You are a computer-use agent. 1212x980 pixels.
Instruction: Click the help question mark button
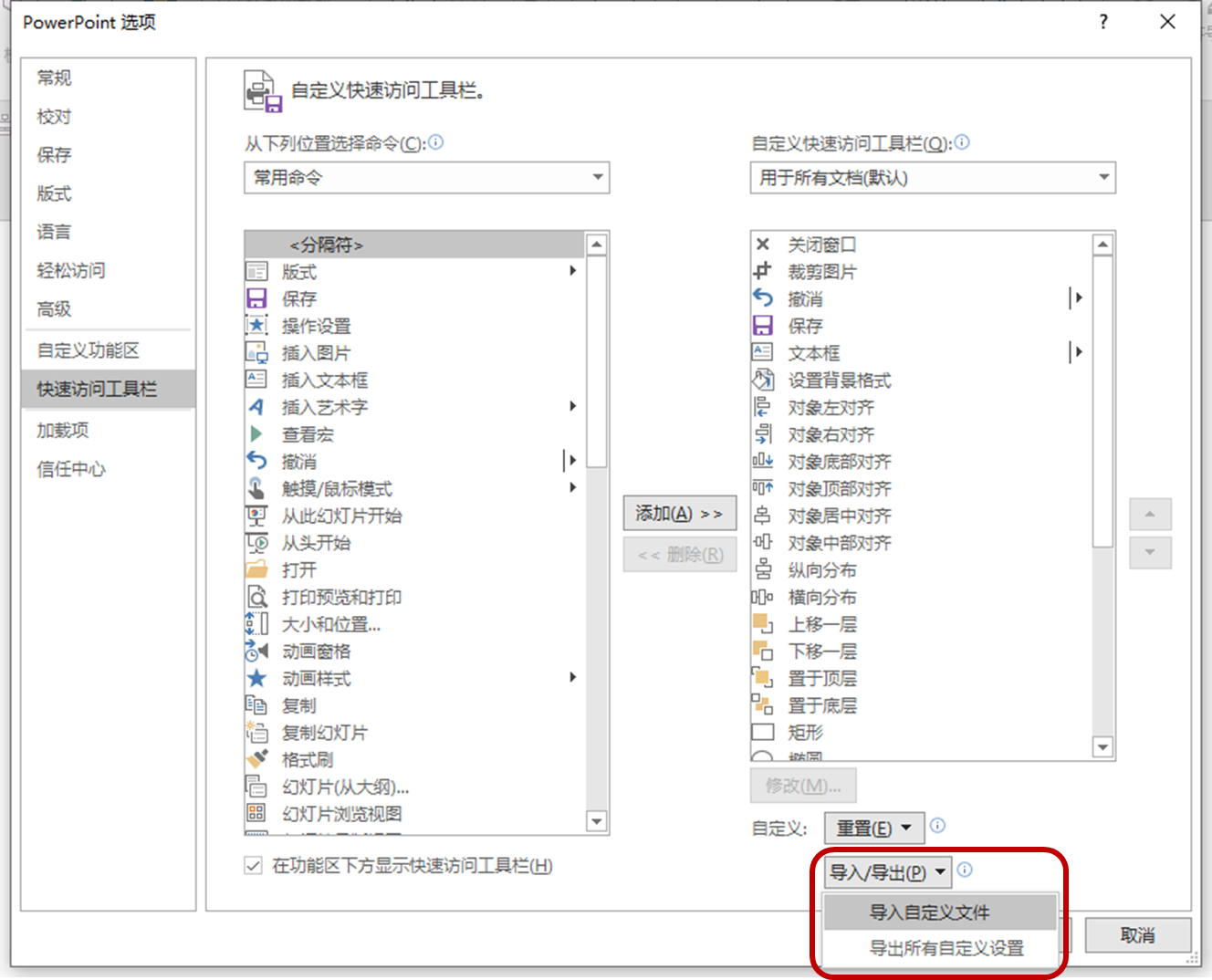tap(1103, 22)
